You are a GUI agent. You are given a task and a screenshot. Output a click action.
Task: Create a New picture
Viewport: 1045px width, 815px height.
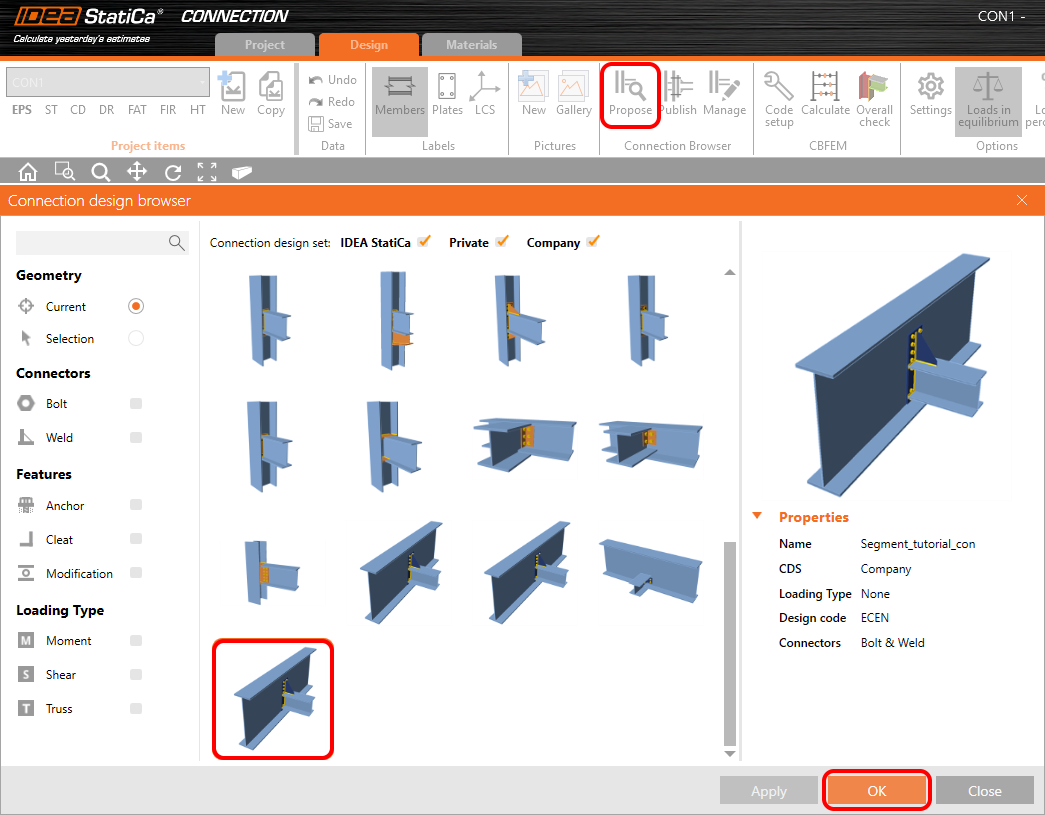(533, 94)
